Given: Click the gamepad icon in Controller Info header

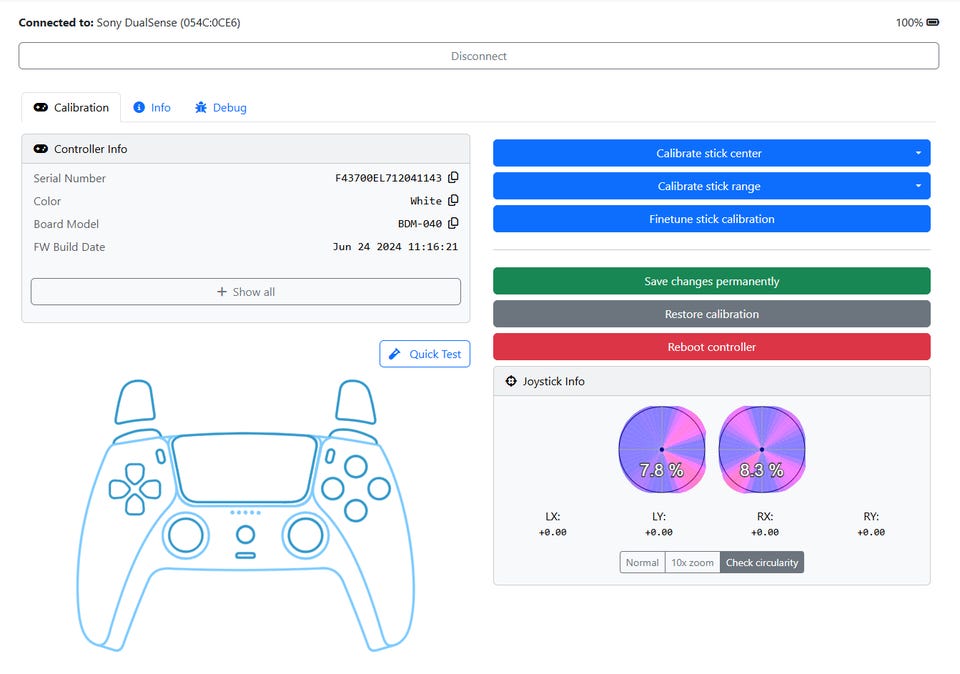Looking at the screenshot, I should coord(40,149).
